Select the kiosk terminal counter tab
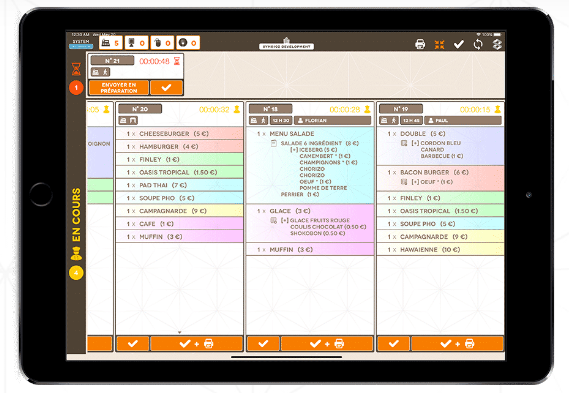This screenshot has width=569, height=393. 136,43
